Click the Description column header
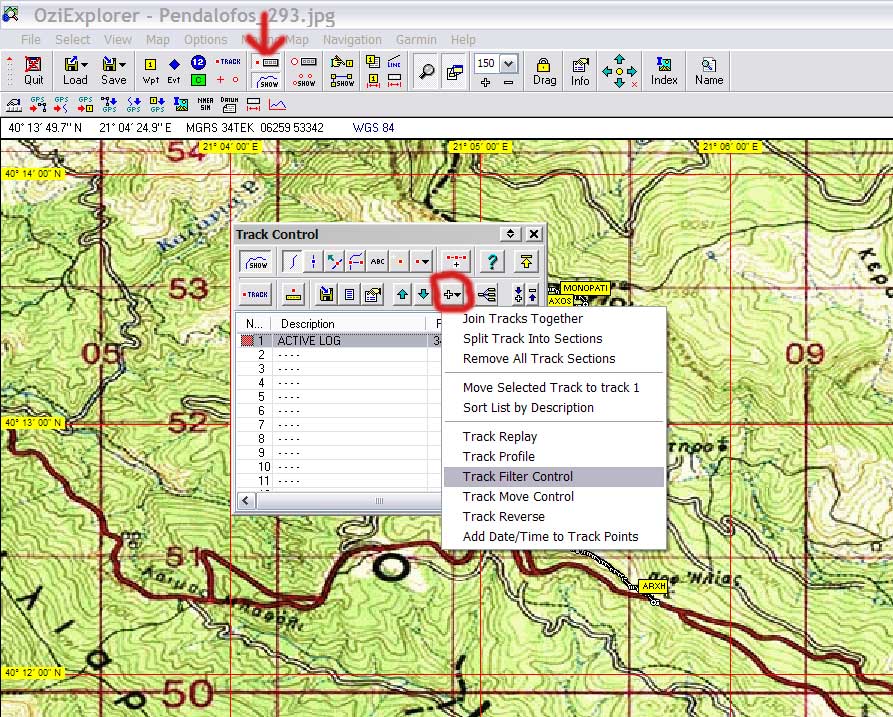Screen dimensions: 893x717 tap(308, 324)
